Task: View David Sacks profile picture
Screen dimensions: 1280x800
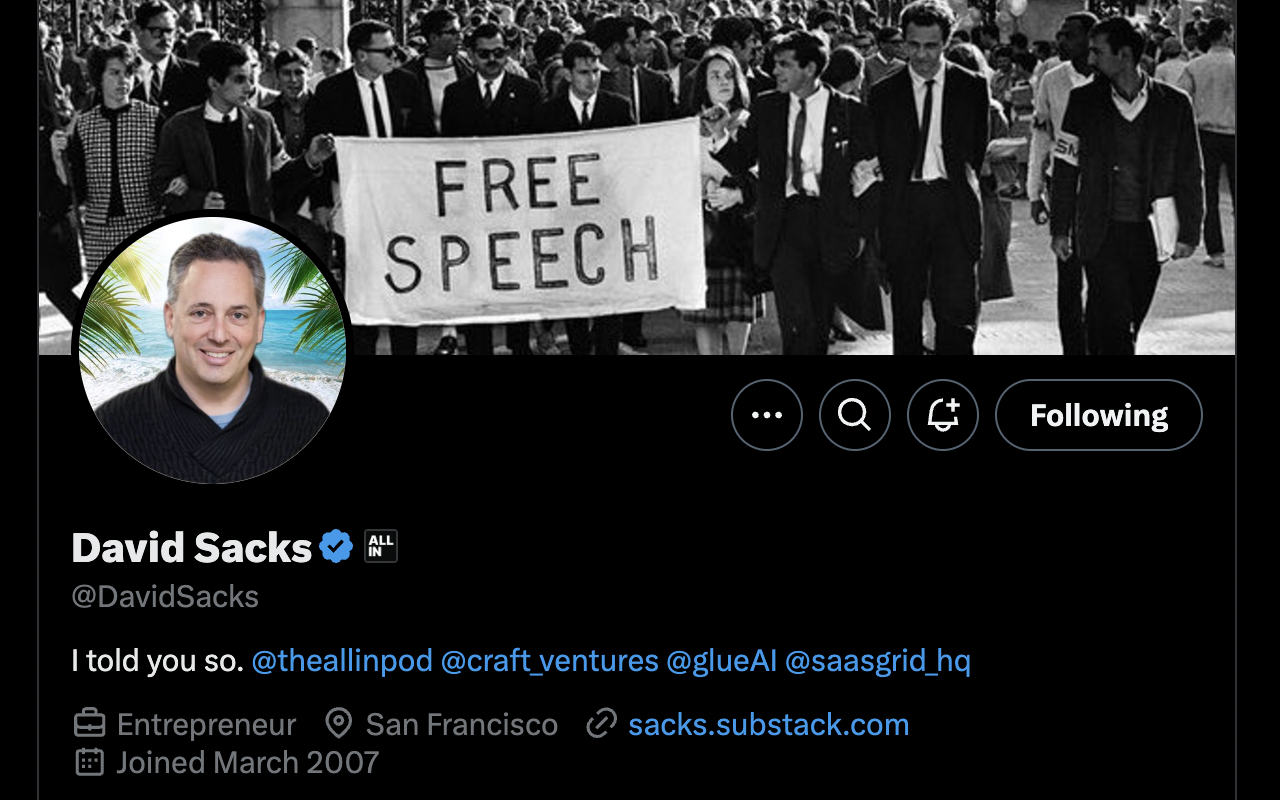Action: pyautogui.click(x=212, y=350)
